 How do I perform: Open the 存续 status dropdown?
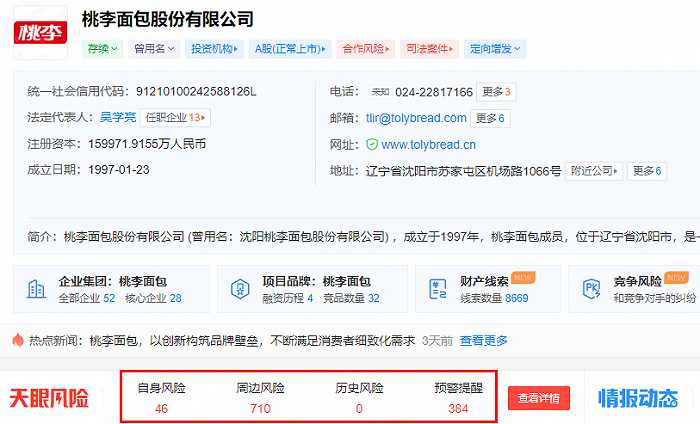pyautogui.click(x=102, y=49)
